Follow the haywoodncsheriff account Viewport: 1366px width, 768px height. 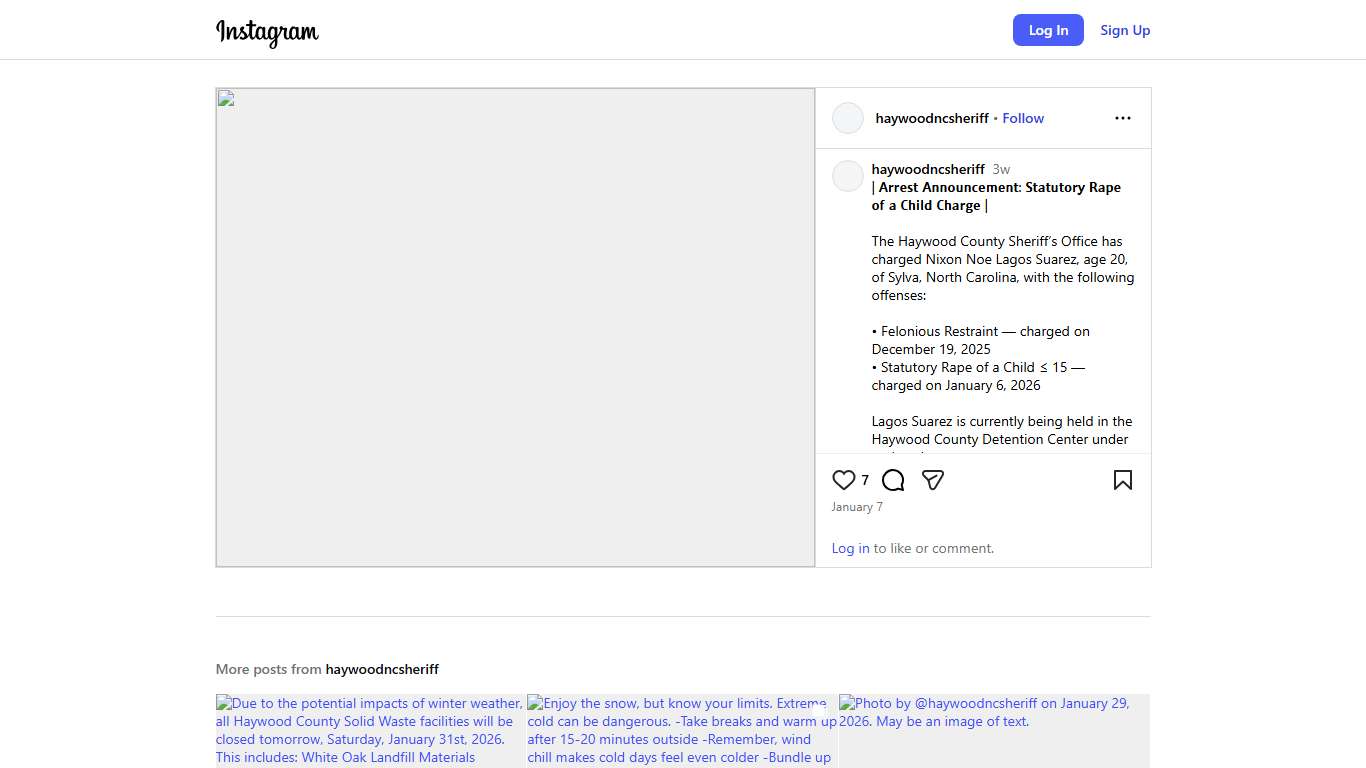[1023, 118]
